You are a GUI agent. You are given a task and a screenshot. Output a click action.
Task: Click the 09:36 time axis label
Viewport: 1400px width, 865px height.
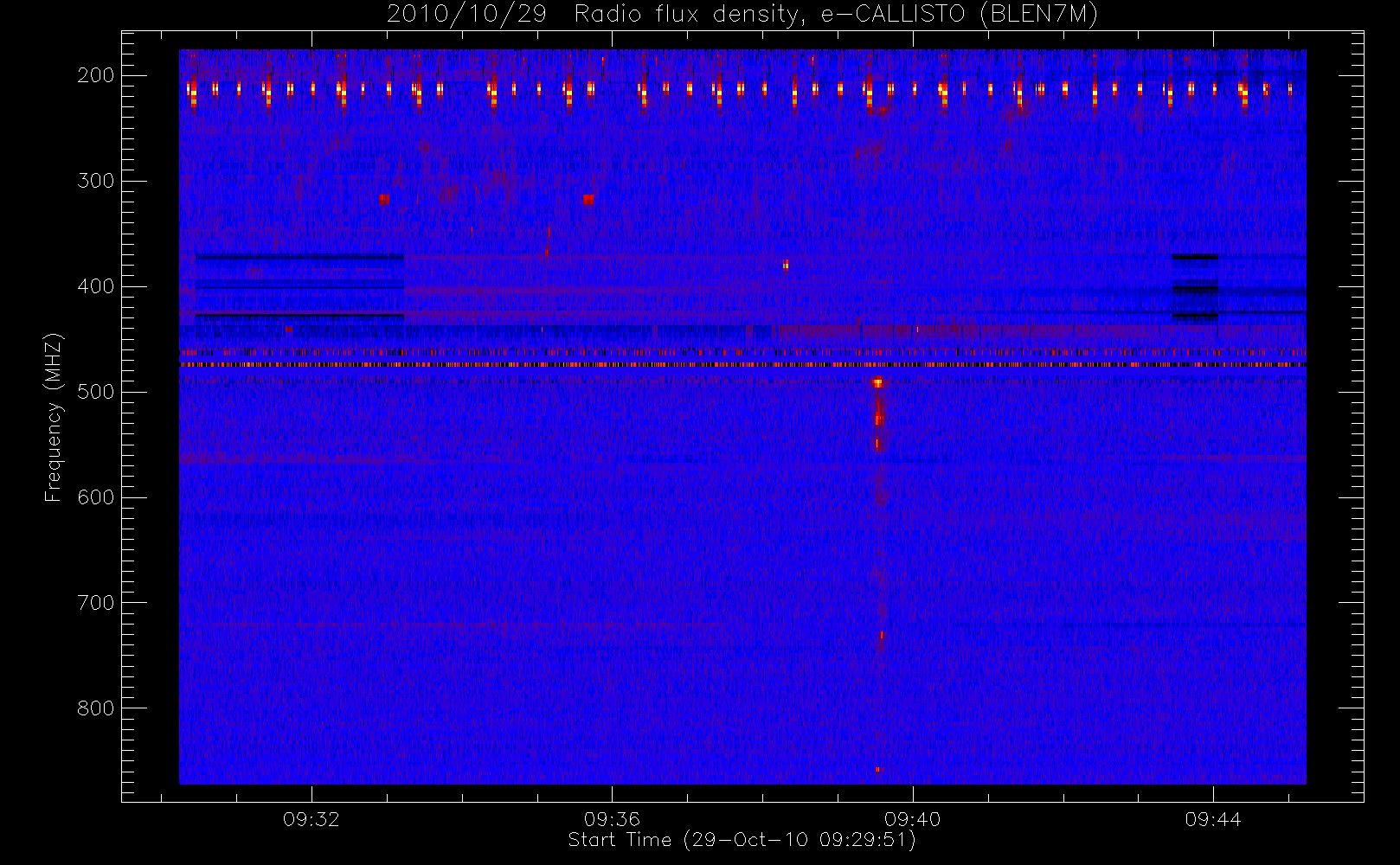[612, 819]
